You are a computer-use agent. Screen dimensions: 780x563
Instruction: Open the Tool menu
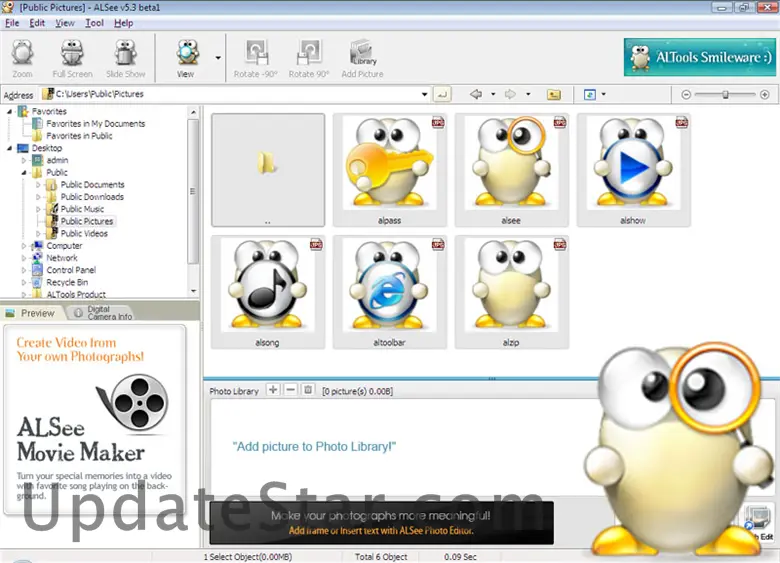tap(94, 22)
